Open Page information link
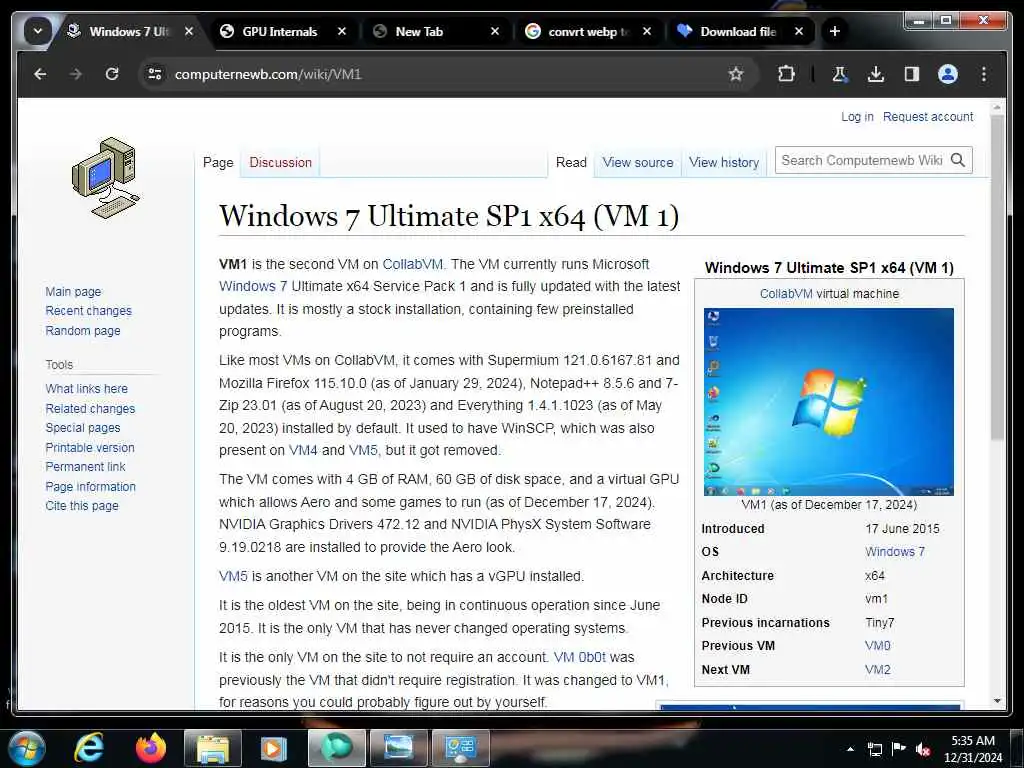The image size is (1024, 768). (90, 486)
